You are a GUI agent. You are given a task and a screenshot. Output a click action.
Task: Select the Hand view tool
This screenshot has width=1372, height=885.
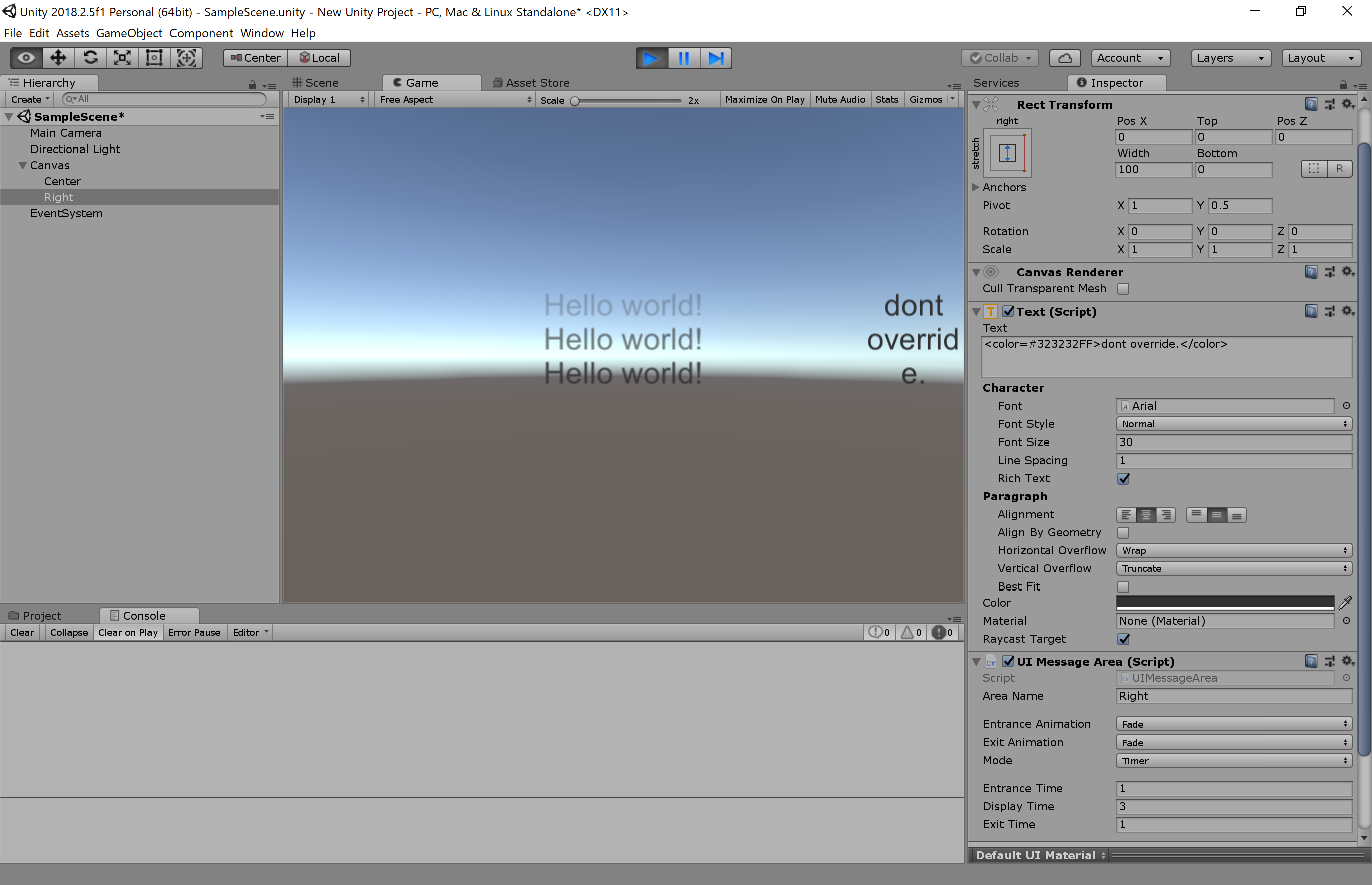[26, 58]
